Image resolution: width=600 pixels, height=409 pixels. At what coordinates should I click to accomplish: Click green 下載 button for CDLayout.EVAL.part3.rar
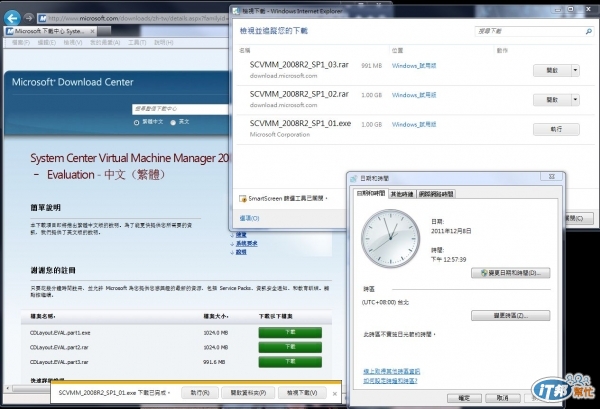click(x=290, y=362)
